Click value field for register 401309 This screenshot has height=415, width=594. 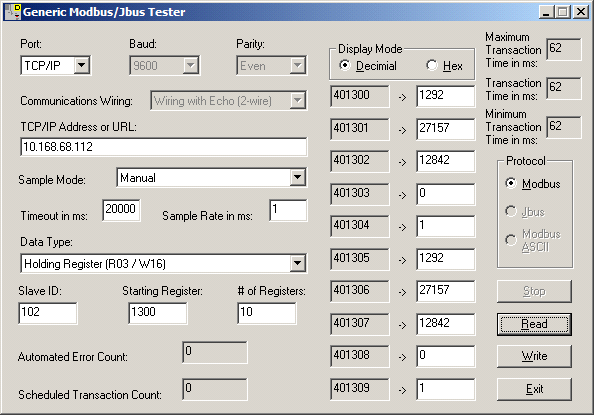446,389
